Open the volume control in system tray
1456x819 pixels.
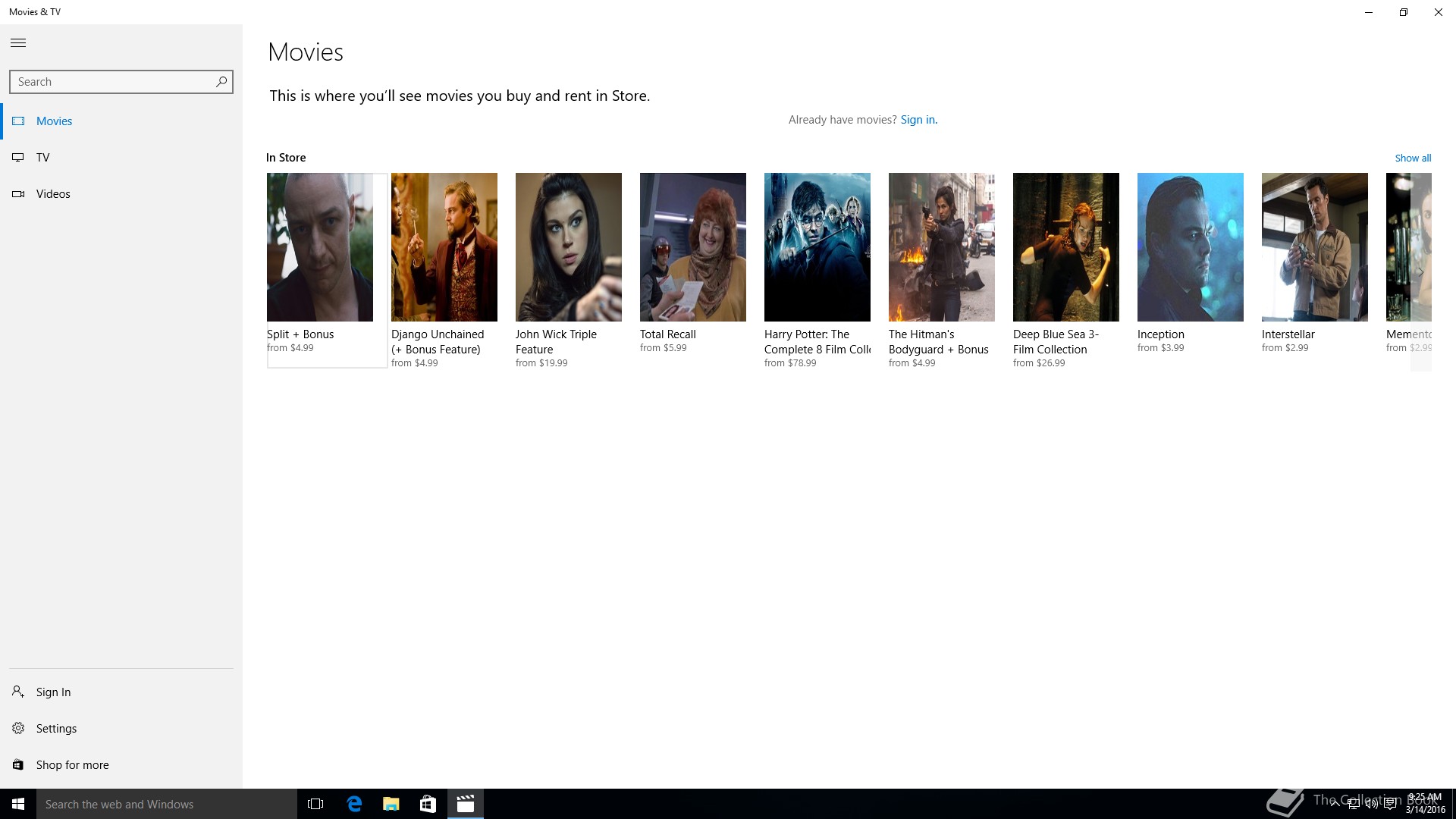1372,805
